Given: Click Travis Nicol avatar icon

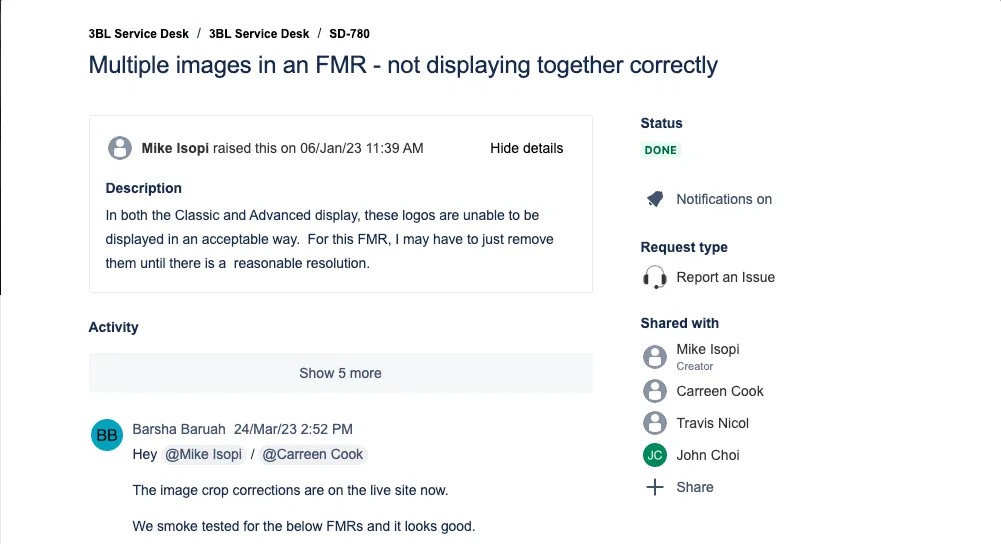Looking at the screenshot, I should (654, 423).
